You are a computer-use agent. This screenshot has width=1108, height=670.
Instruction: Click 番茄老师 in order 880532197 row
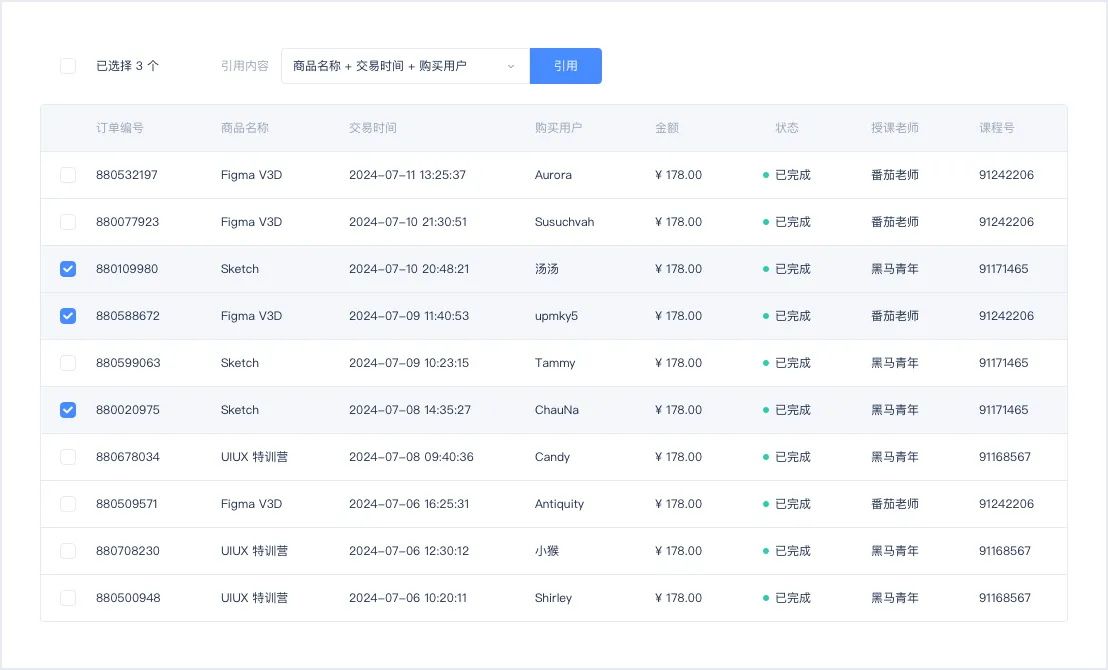tap(895, 175)
